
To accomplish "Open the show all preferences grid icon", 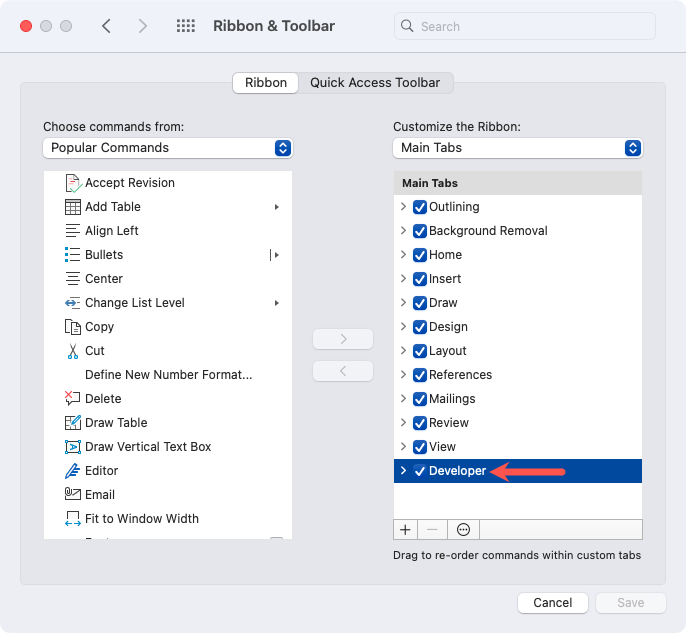I will pyautogui.click(x=185, y=26).
